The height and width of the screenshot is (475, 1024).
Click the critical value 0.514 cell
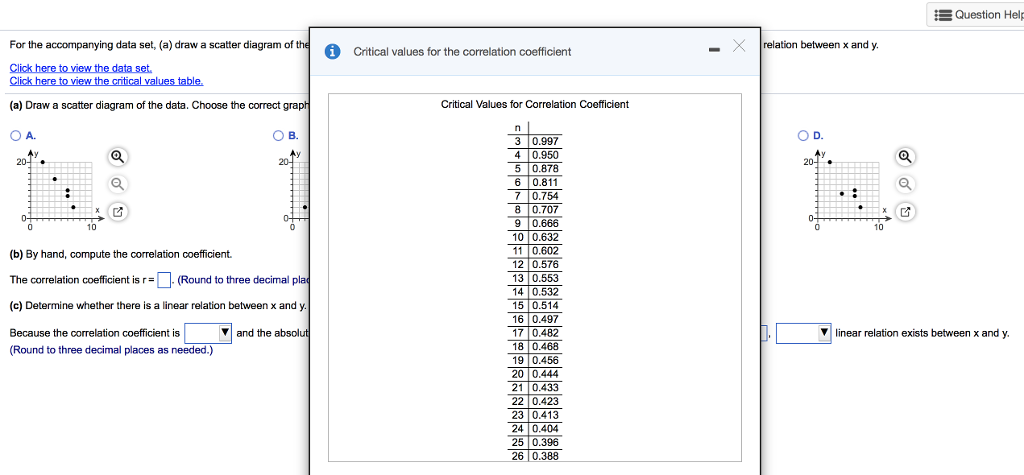click(545, 305)
